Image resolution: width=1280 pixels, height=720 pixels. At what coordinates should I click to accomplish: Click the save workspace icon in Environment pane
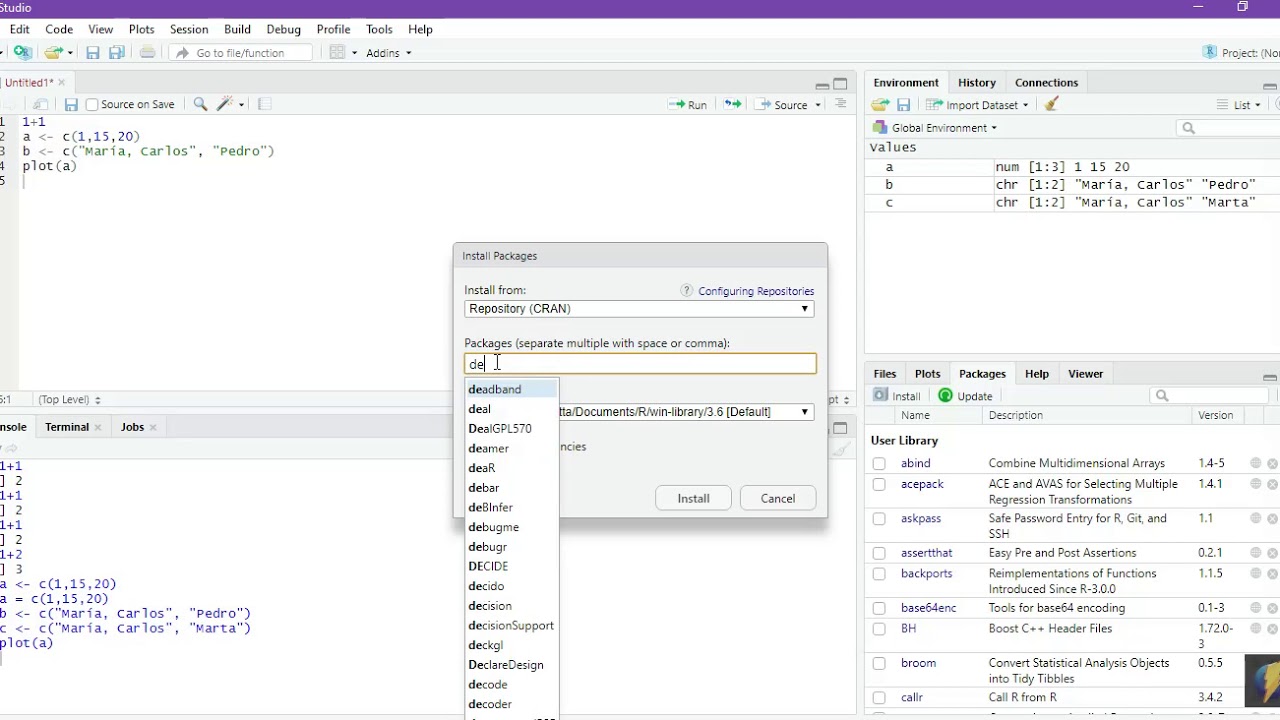tap(903, 105)
